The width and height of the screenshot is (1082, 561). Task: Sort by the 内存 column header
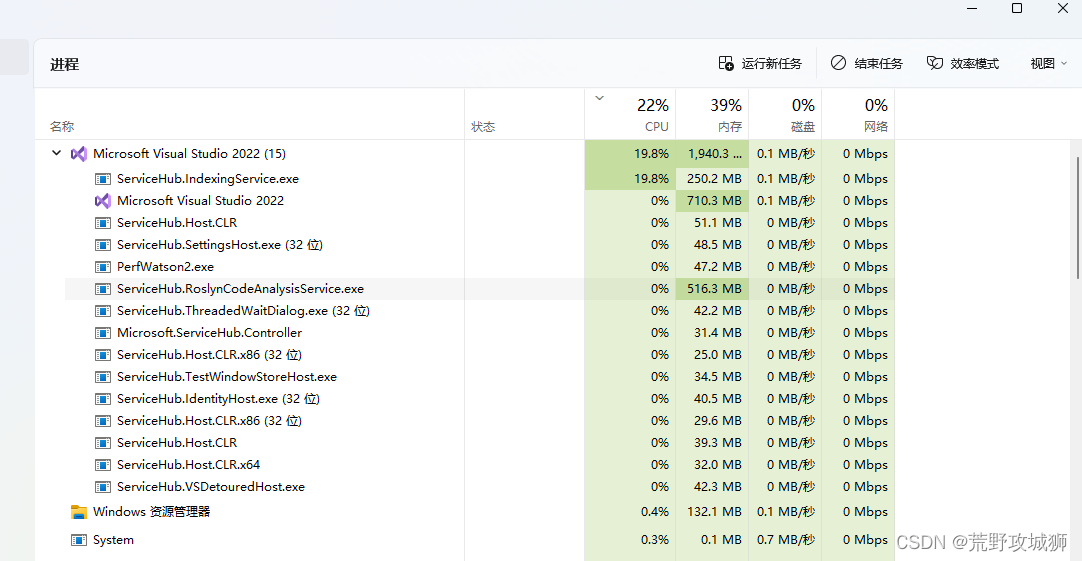712,114
